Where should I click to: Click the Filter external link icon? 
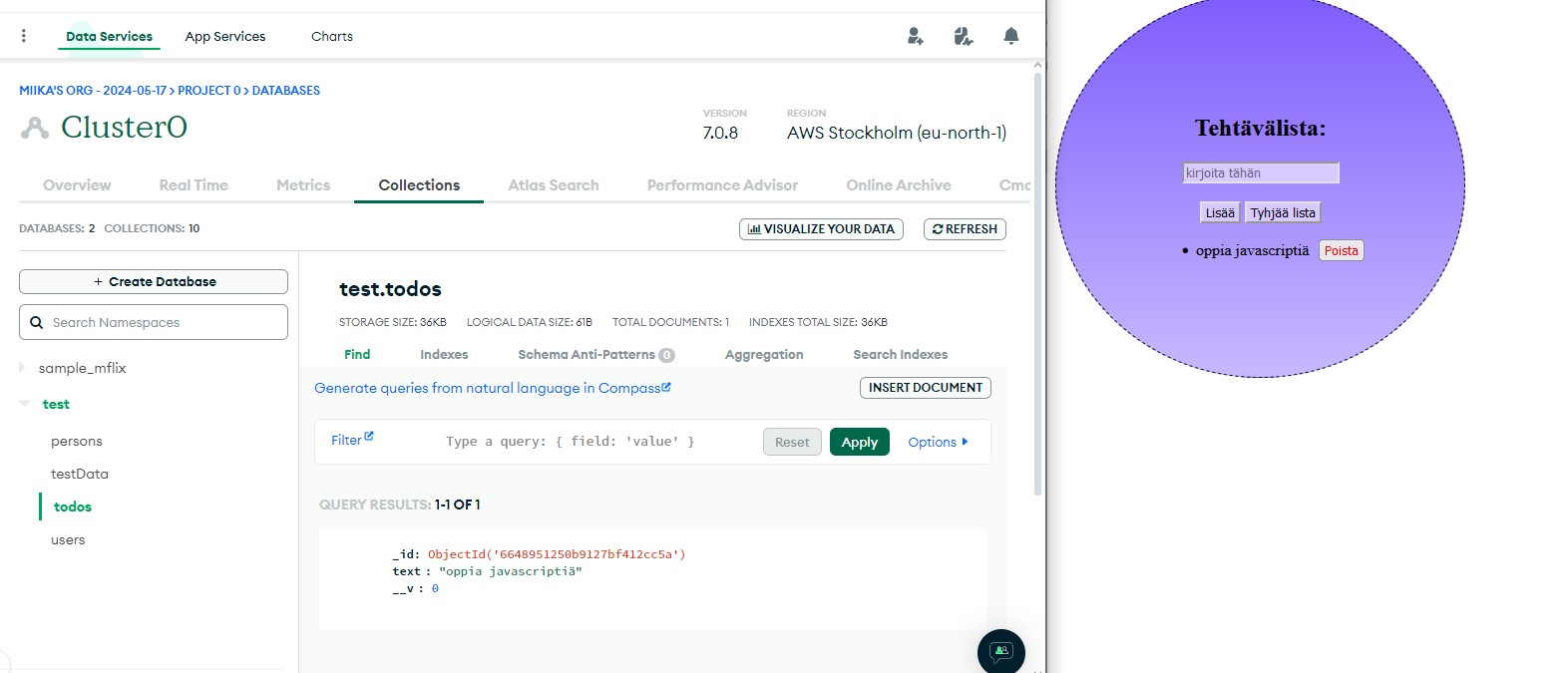(x=369, y=436)
